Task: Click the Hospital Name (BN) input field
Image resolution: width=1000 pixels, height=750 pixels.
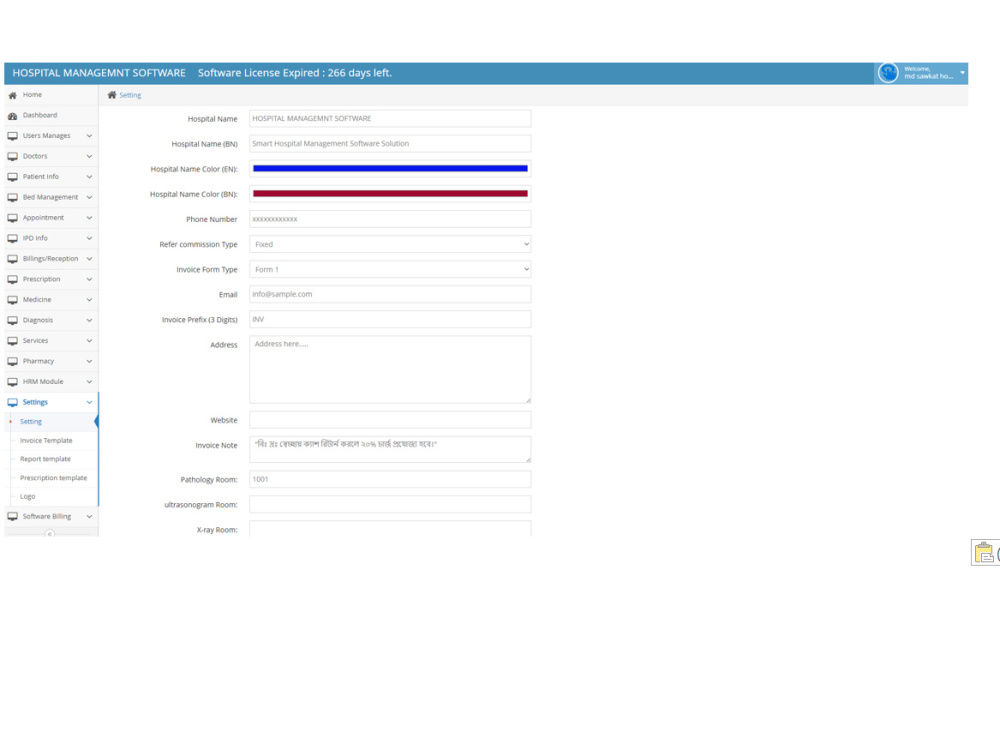Action: [390, 143]
